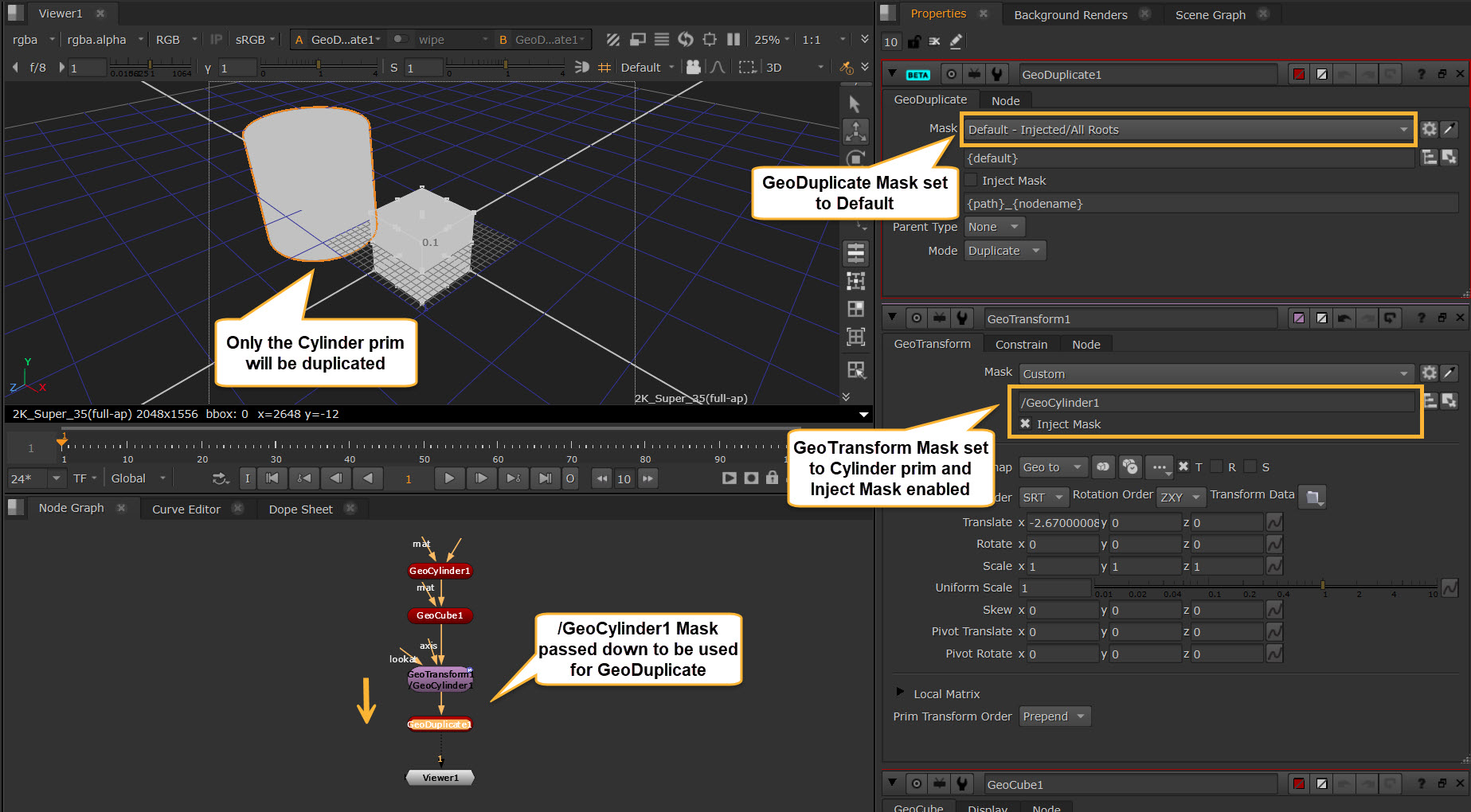The image size is (1471, 812).
Task: Click the GeoDuplicate1 red node color swatch
Action: [1299, 74]
